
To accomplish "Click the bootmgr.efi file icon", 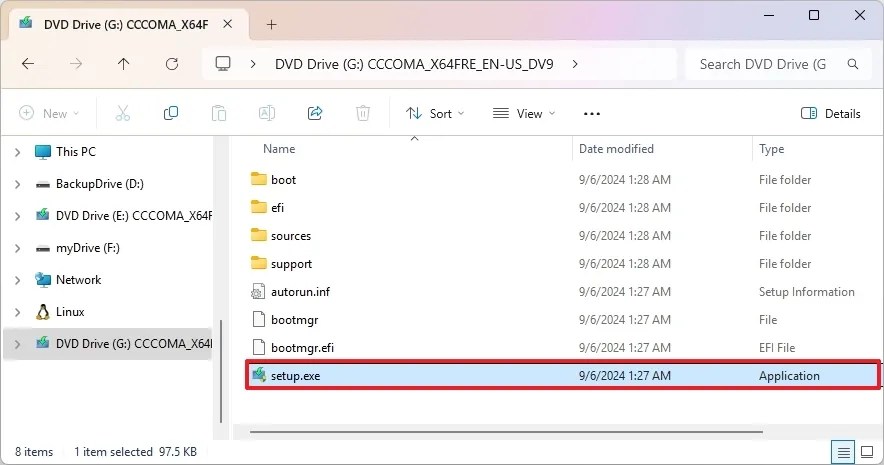I will tap(258, 347).
